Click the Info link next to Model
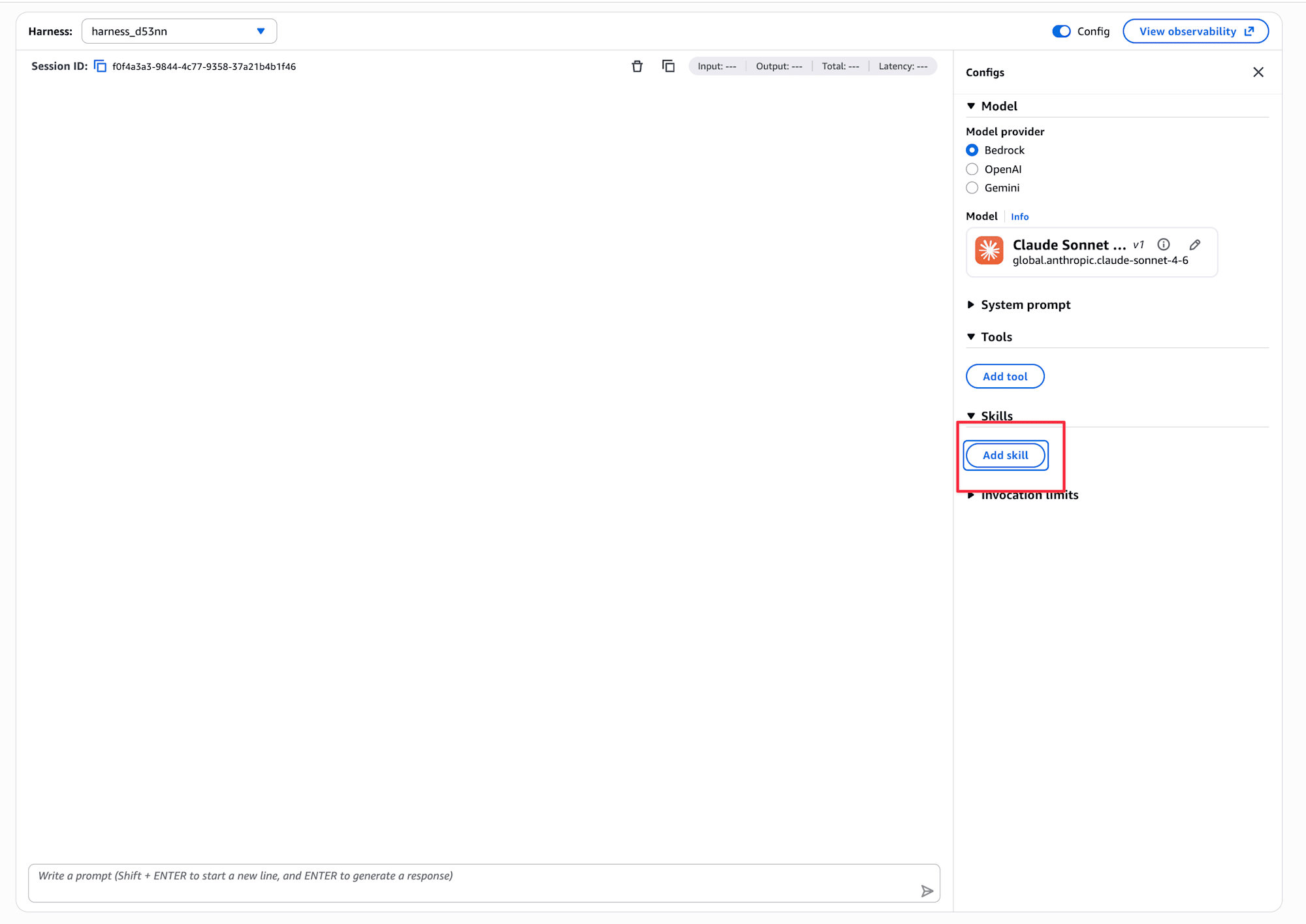Screen dimensions: 1306x924 (1019, 217)
